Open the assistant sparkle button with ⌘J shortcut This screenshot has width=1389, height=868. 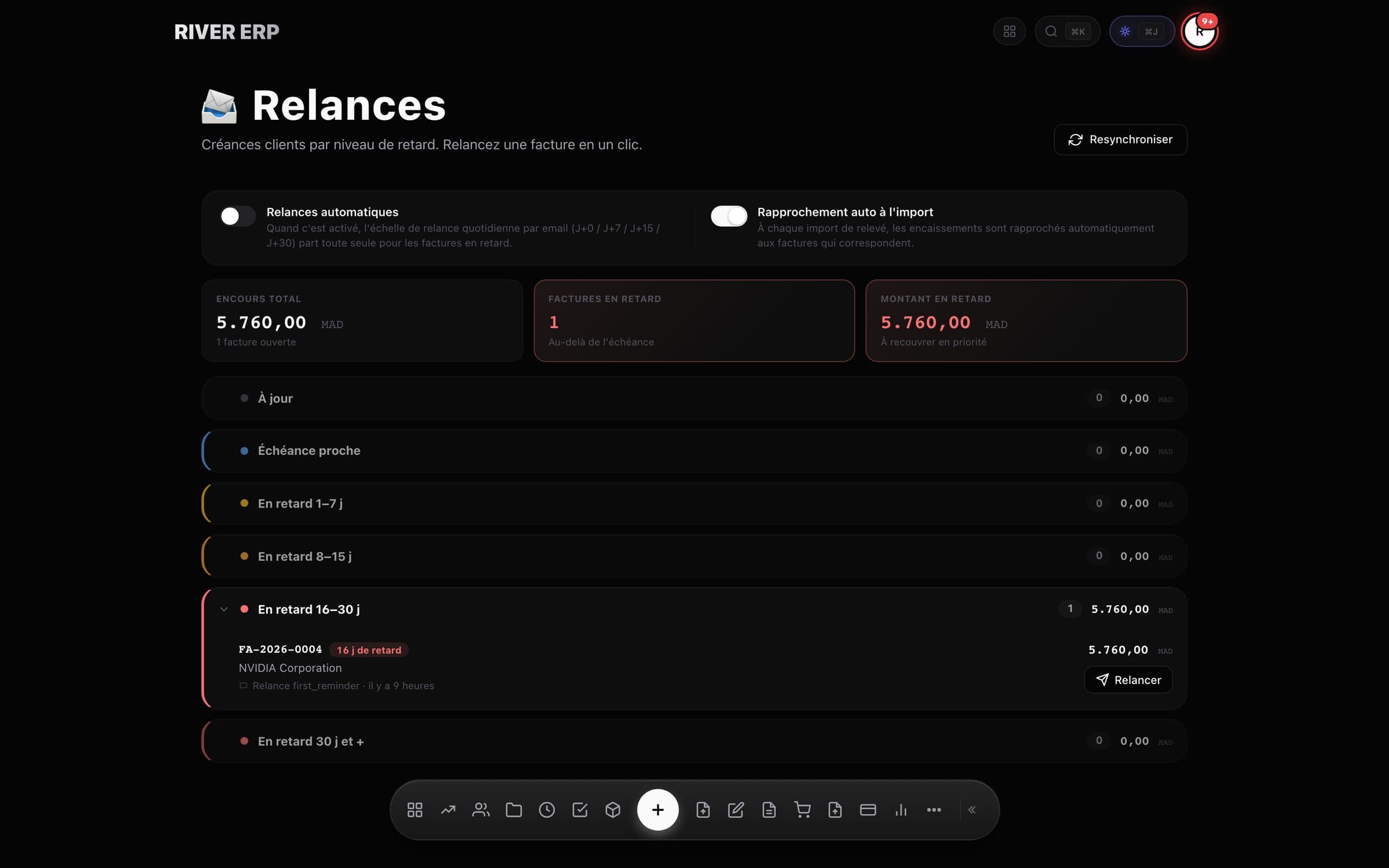pyautogui.click(x=1141, y=31)
